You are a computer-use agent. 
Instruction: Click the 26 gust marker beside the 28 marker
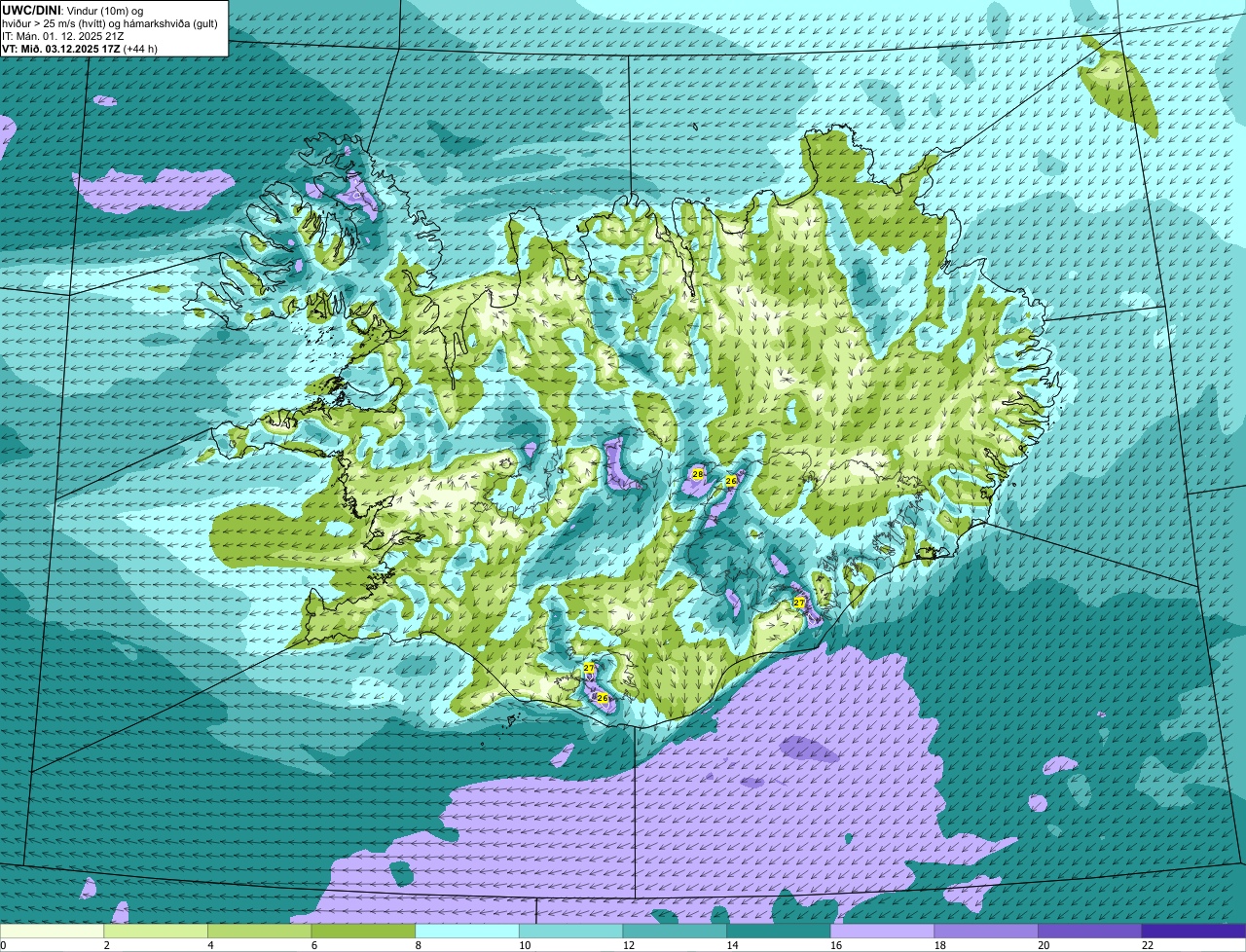(731, 481)
